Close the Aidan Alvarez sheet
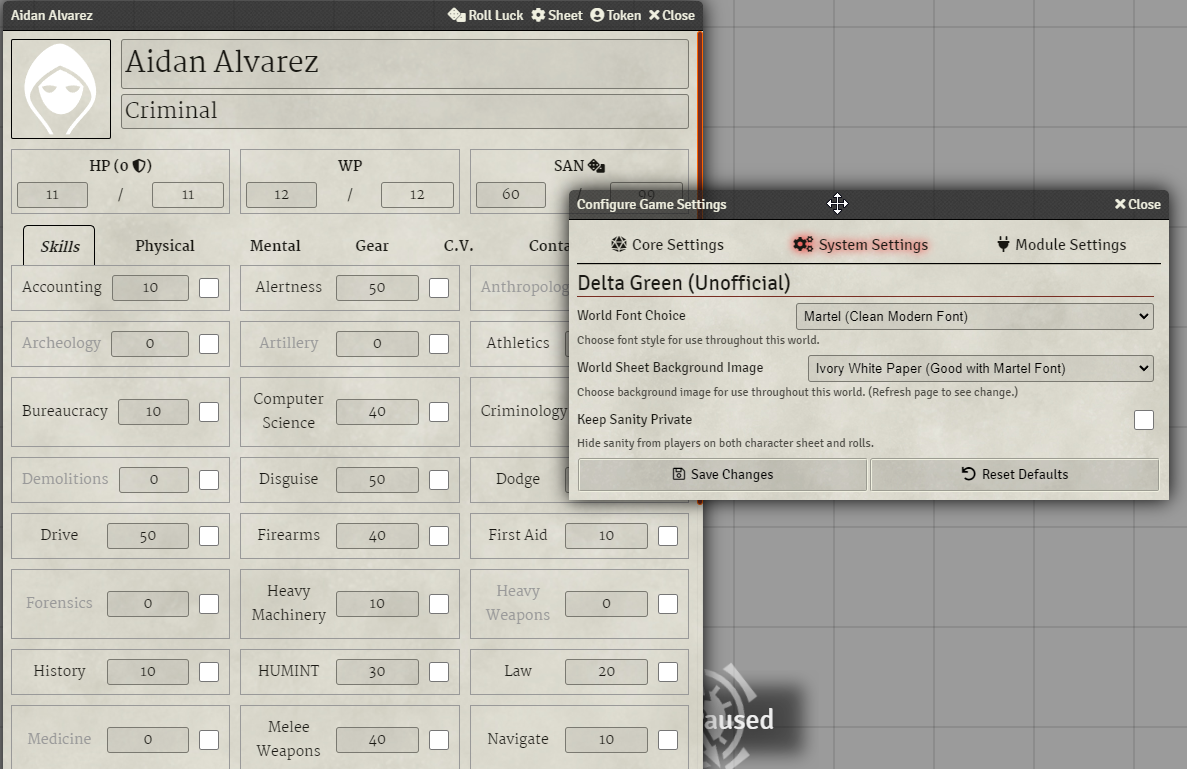 point(671,15)
